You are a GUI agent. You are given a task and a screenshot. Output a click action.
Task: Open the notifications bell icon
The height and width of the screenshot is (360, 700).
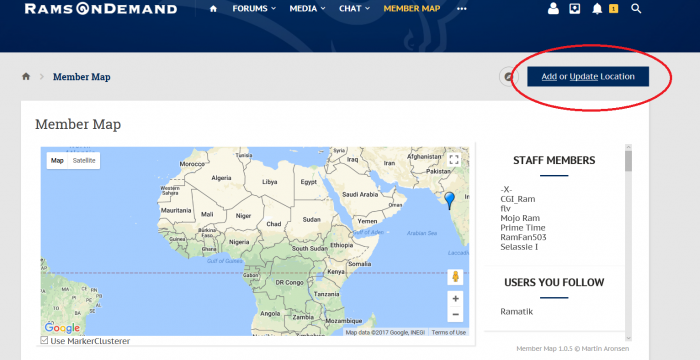coord(597,8)
